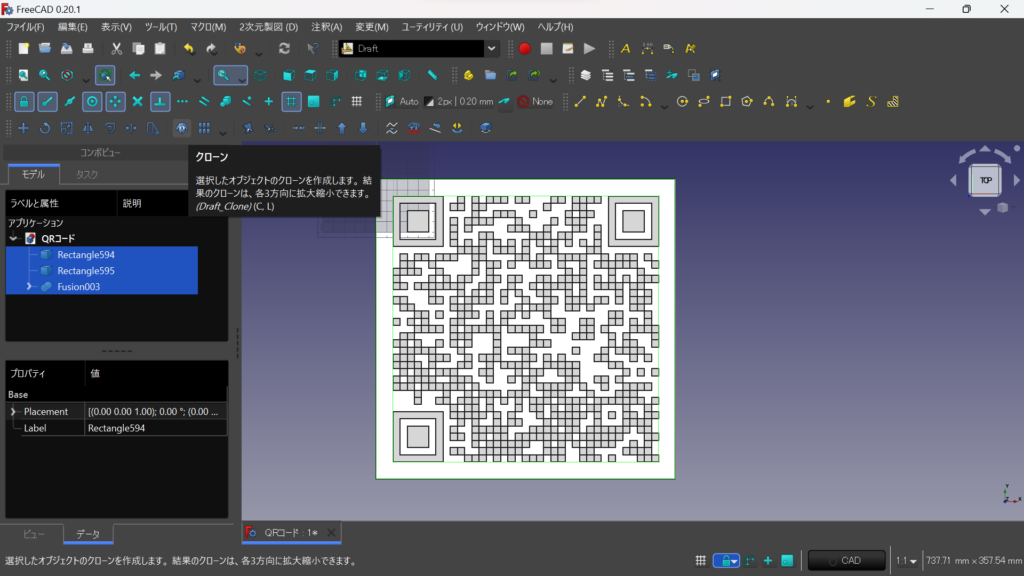Click the Fit all zoom icon
This screenshot has height=576, width=1024.
pyautogui.click(x=24, y=75)
